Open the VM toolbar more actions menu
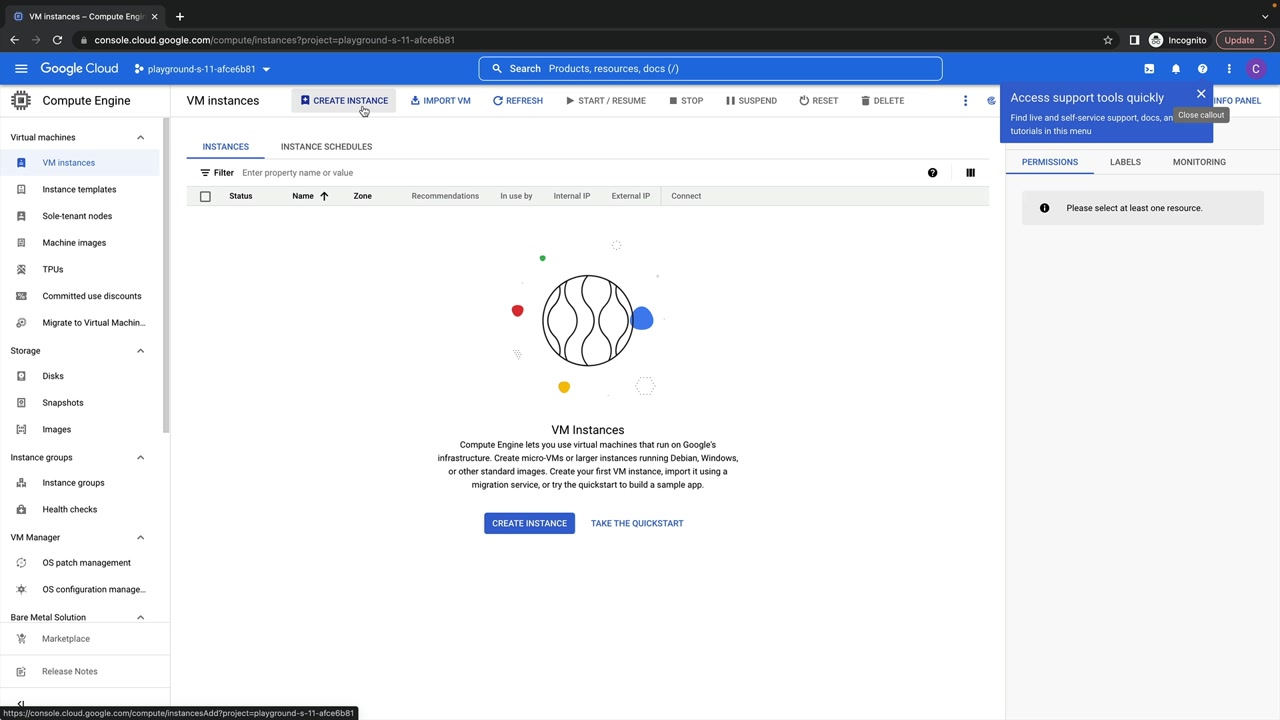This screenshot has width=1280, height=720. [x=965, y=101]
